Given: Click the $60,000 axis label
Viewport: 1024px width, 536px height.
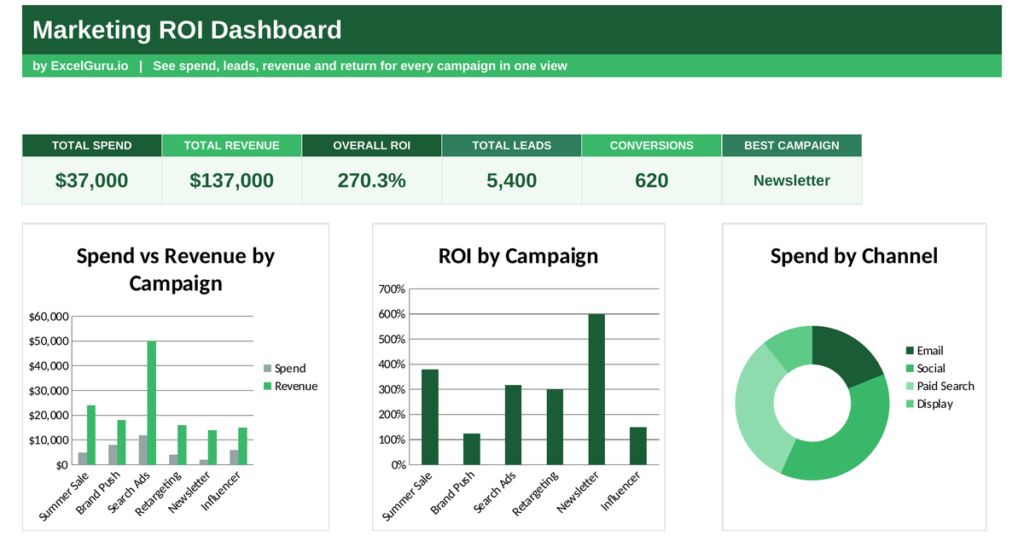Looking at the screenshot, I should click(49, 317).
